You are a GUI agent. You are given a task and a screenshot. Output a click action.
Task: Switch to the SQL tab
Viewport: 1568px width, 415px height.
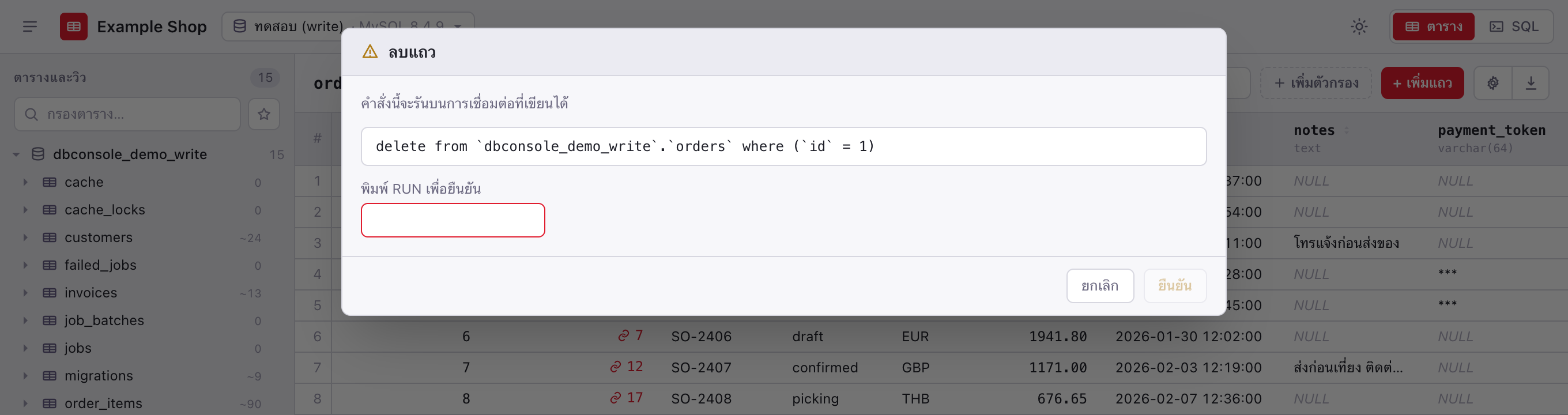pos(1514,26)
